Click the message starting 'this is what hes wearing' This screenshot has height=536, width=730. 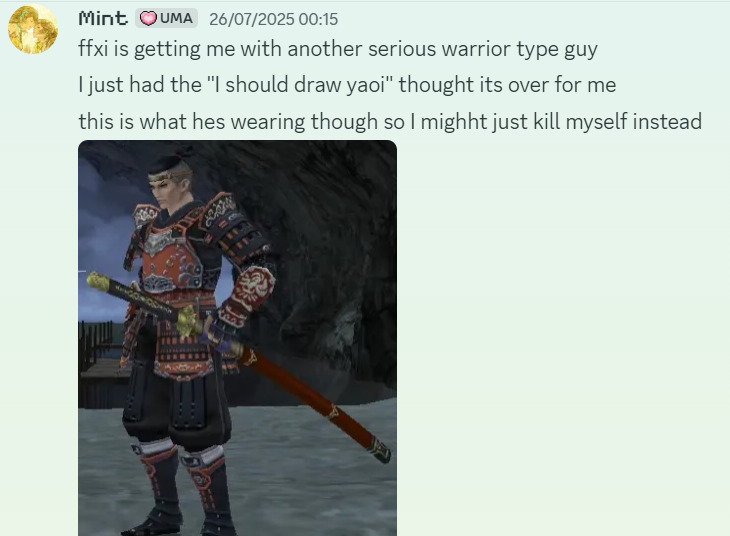click(390, 122)
